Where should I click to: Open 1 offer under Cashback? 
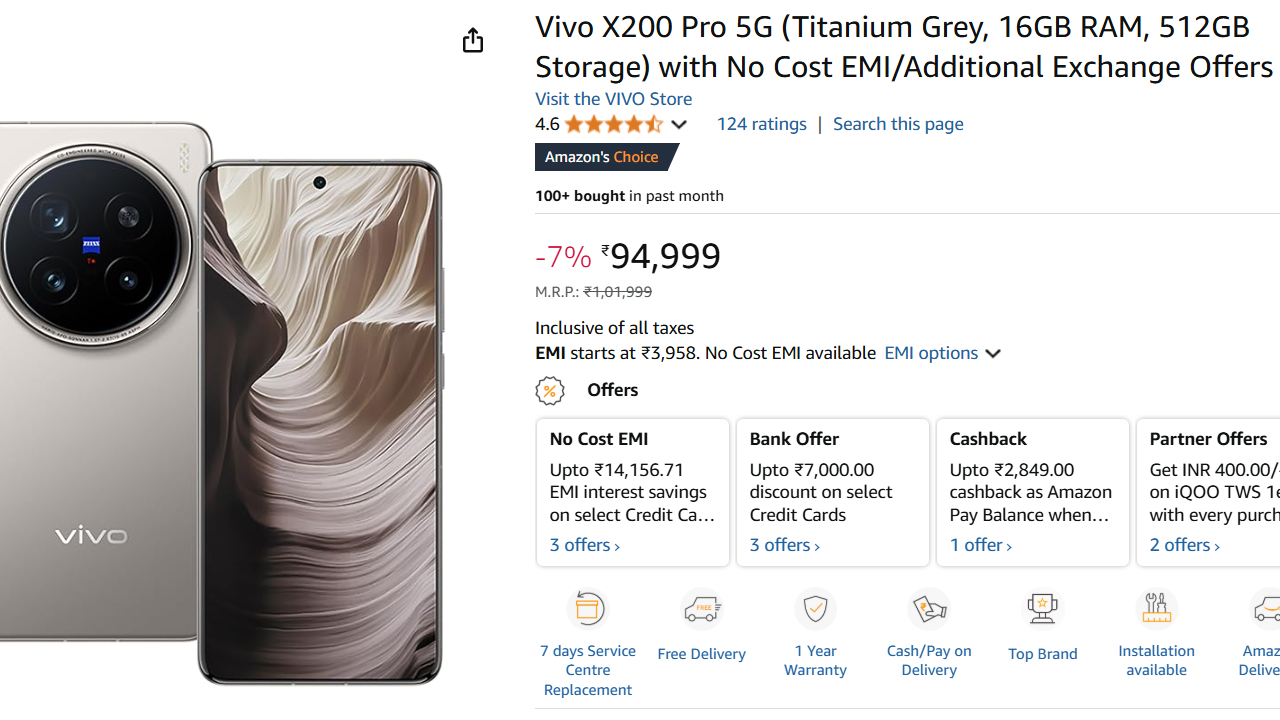point(981,545)
